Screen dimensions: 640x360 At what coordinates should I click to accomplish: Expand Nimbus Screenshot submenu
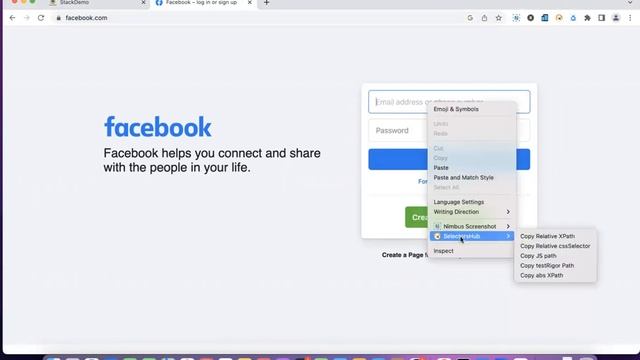[471, 226]
